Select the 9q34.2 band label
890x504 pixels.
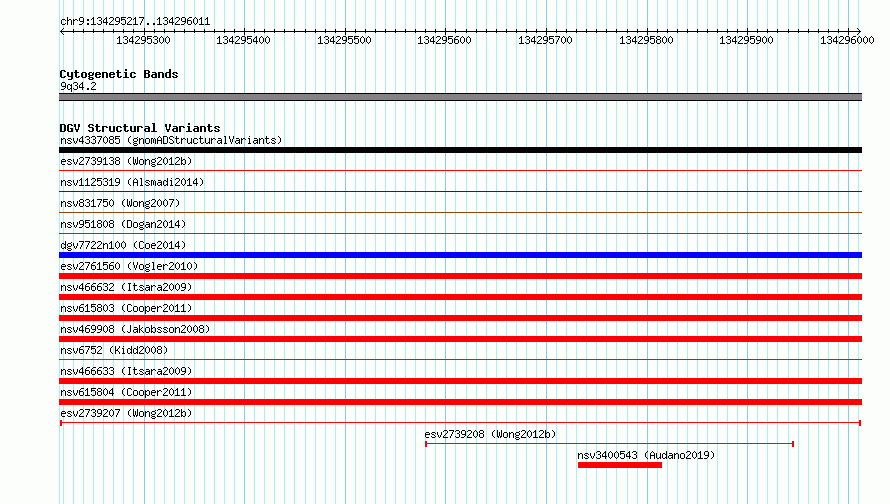click(x=78, y=86)
